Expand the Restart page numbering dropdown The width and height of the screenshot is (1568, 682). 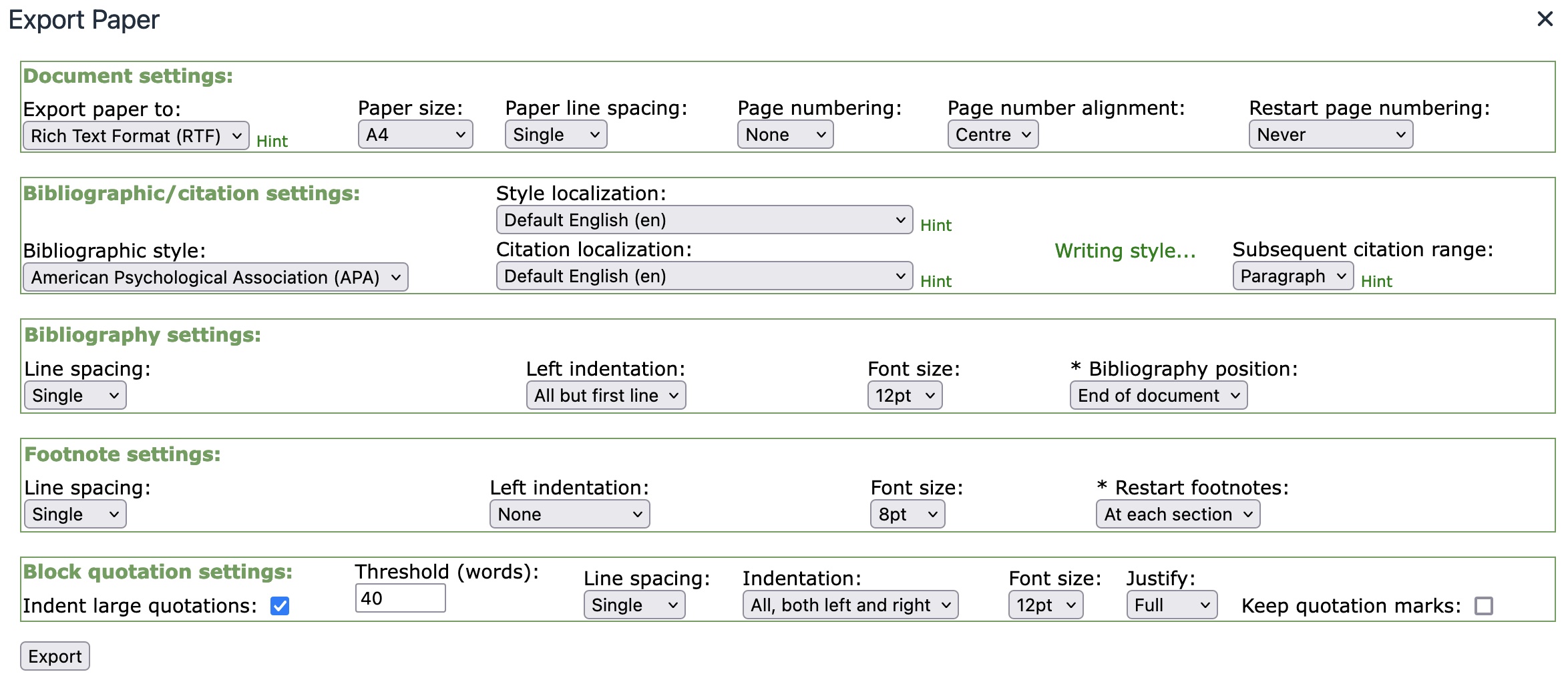coord(1330,134)
